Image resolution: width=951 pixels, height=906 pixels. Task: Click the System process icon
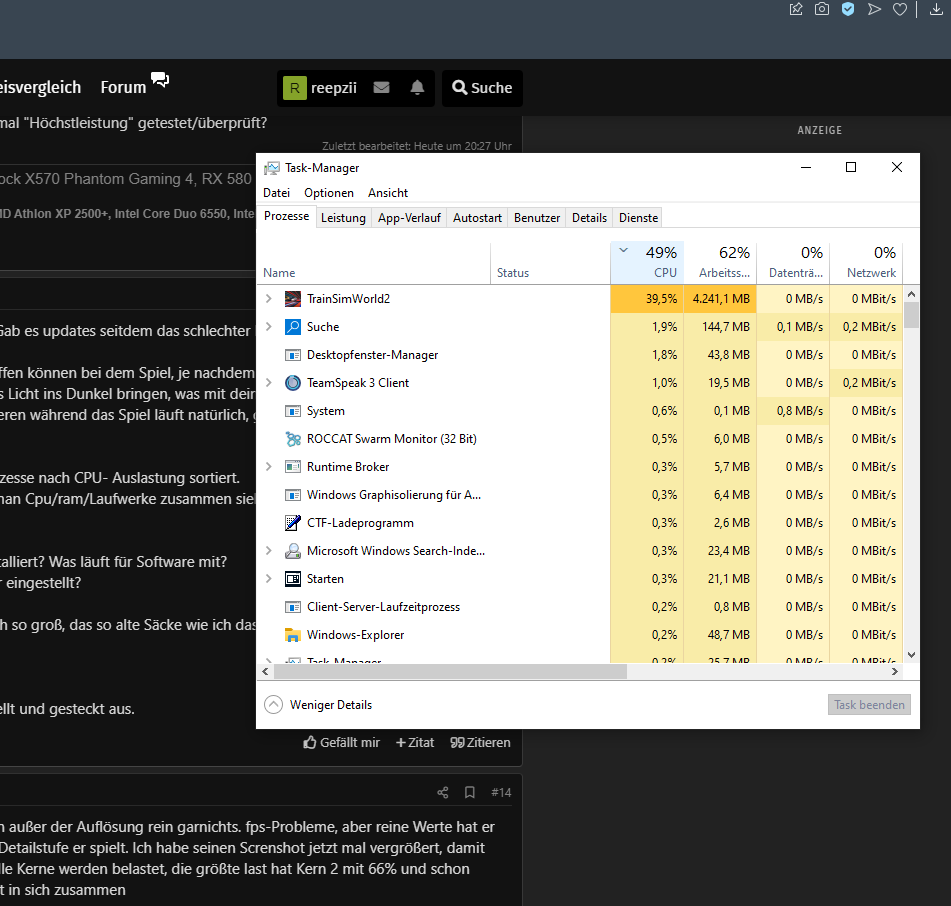click(x=293, y=411)
